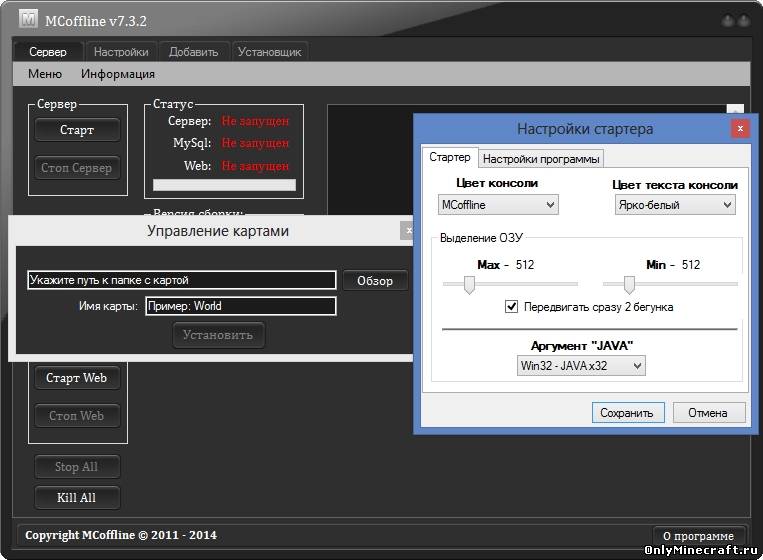The height and width of the screenshot is (560, 763).
Task: Close the Настройки стартера dialog
Action: coord(739,128)
